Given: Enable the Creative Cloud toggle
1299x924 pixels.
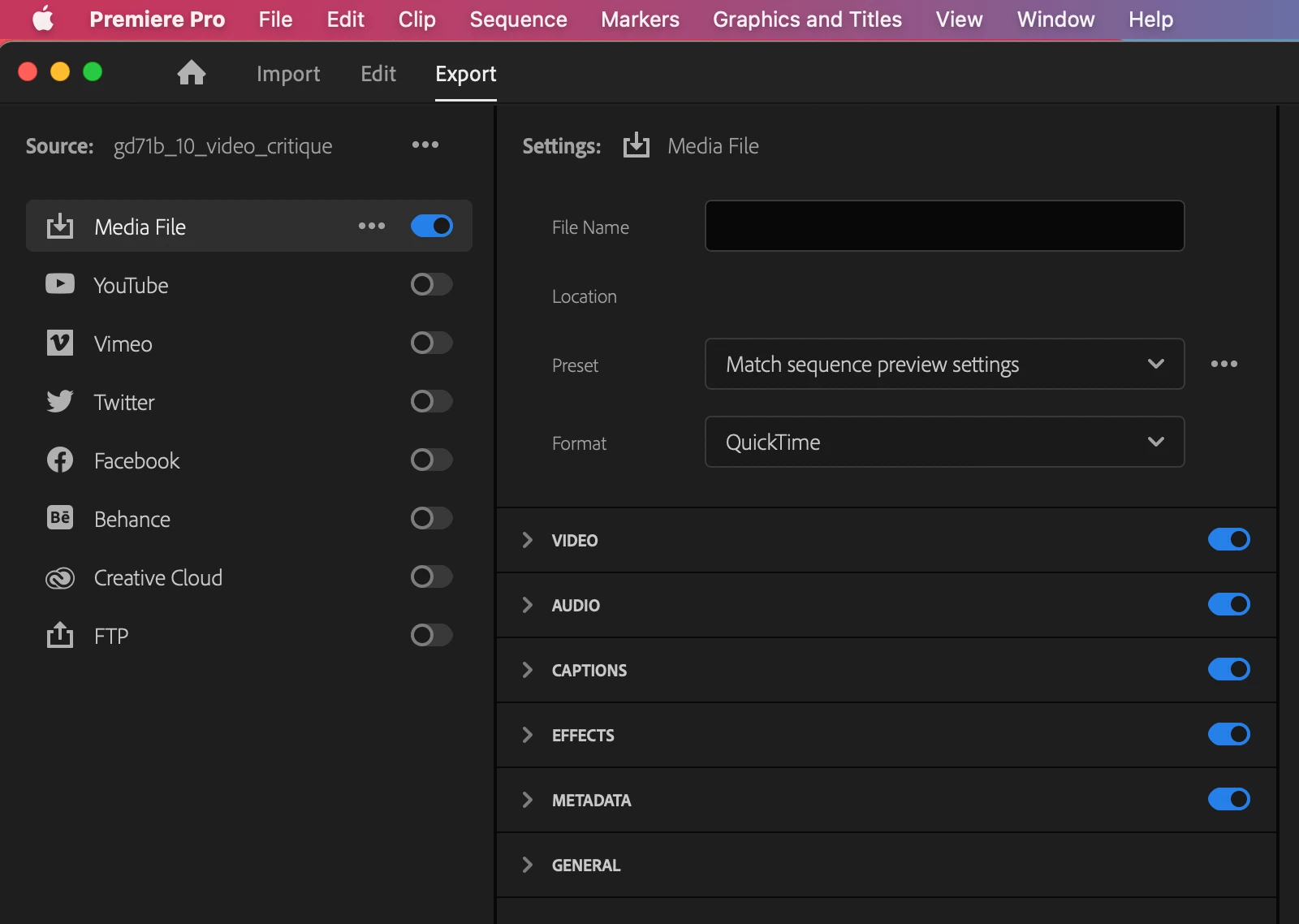Looking at the screenshot, I should (432, 576).
